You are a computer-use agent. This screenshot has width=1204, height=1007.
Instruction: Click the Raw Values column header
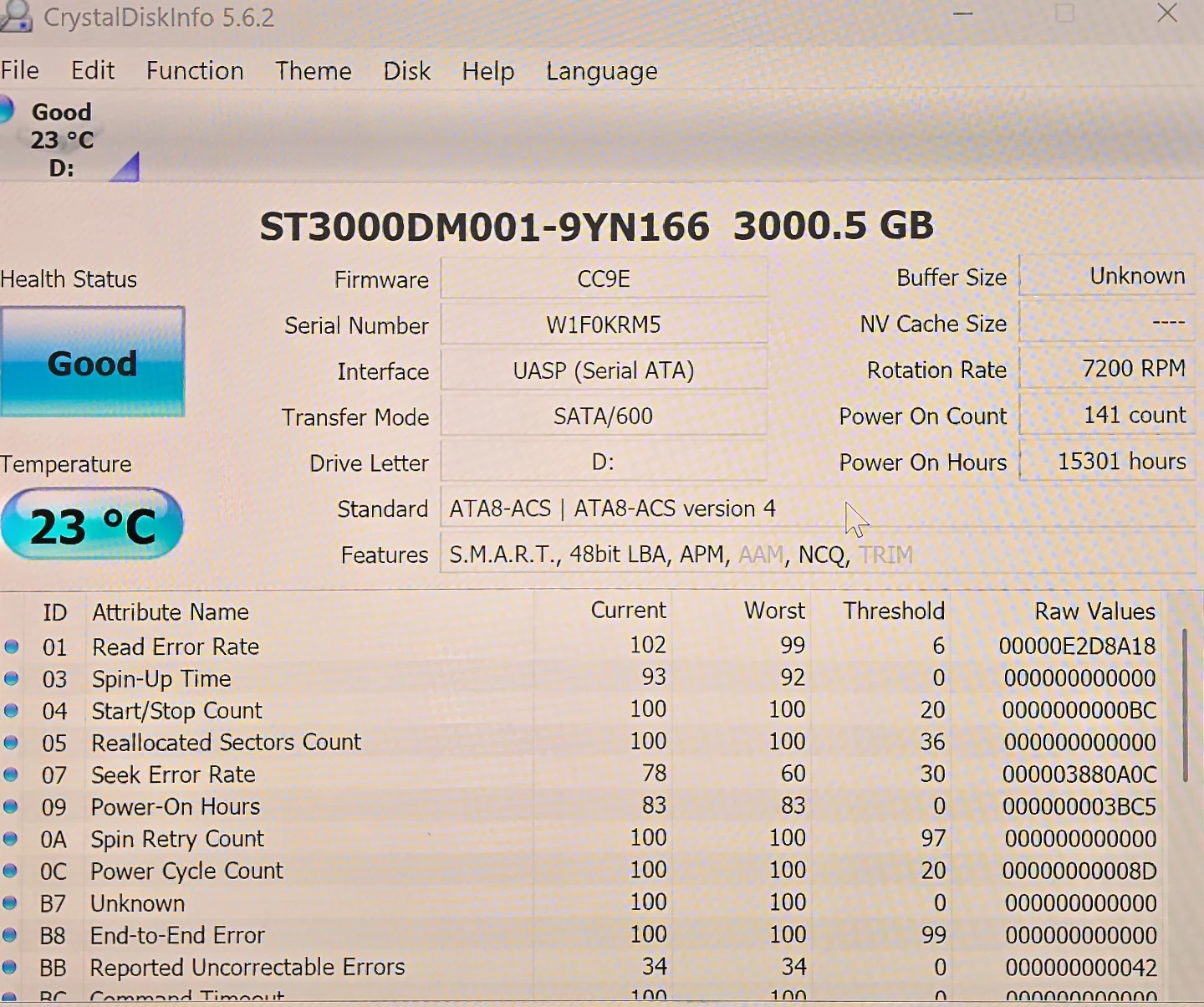click(1094, 611)
